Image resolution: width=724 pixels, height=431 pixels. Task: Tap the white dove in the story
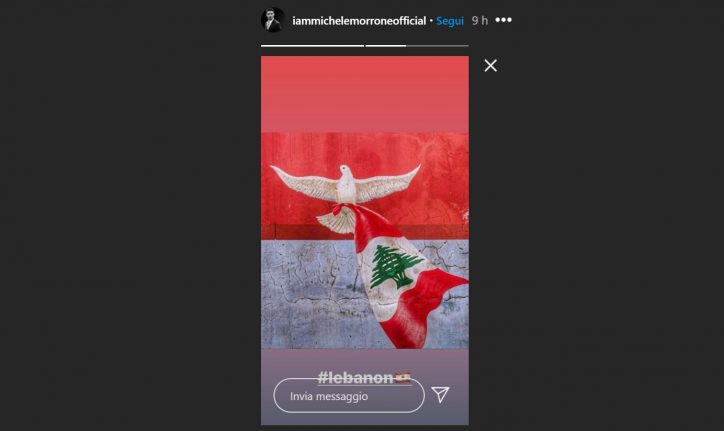coord(345,196)
